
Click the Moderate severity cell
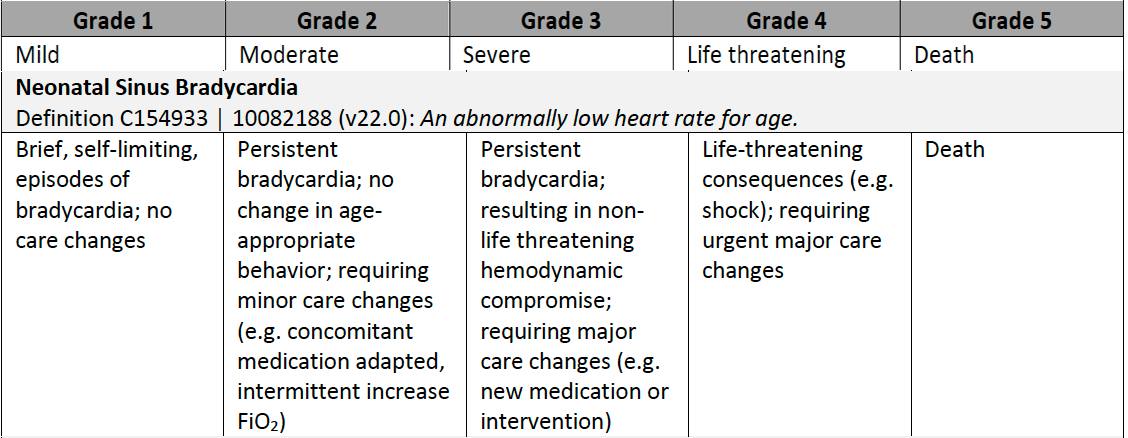pyautogui.click(x=289, y=54)
